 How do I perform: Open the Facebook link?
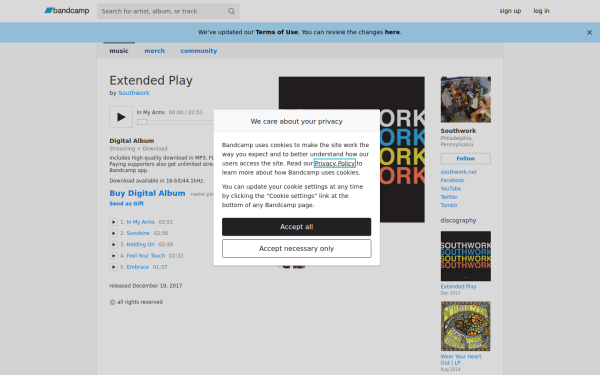(452, 180)
